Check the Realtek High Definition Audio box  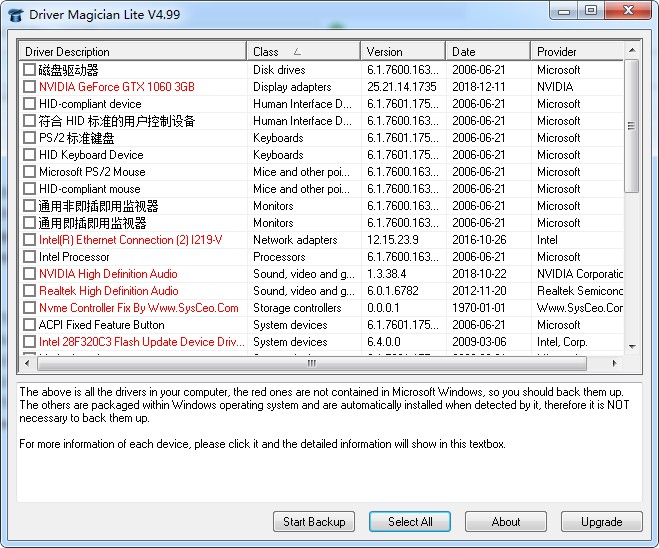[x=29, y=291]
